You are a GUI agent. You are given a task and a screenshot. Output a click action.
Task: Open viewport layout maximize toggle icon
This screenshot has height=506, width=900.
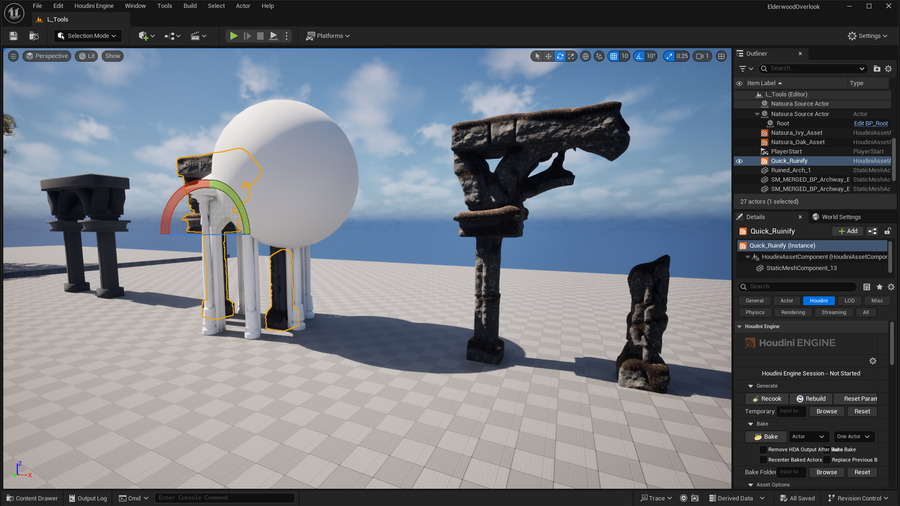pyautogui.click(x=721, y=56)
